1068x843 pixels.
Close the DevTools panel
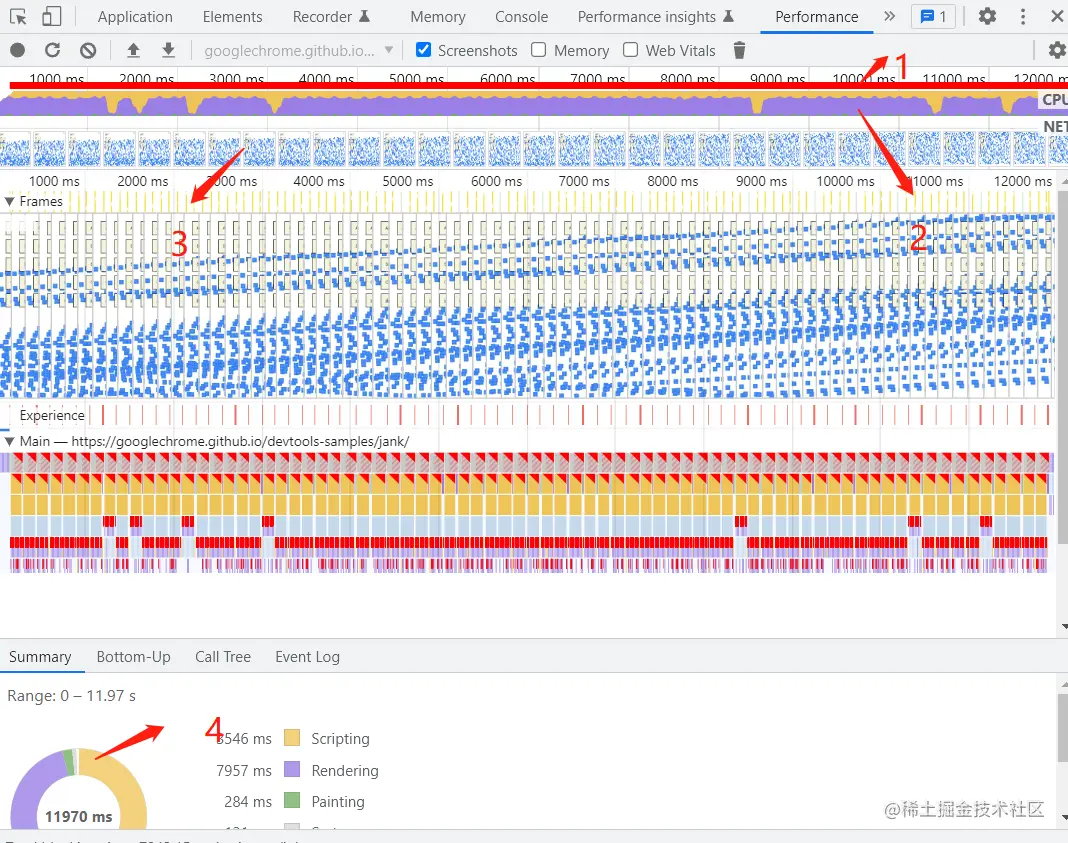1057,16
